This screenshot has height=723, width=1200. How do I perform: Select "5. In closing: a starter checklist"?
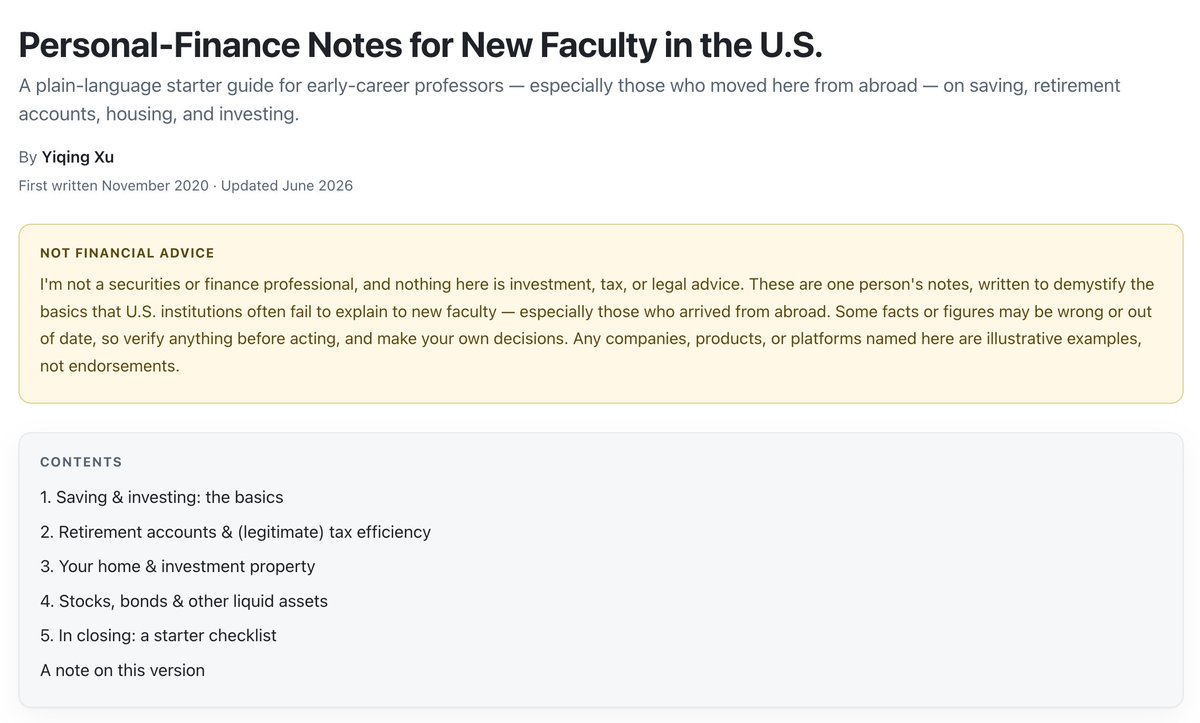[158, 635]
